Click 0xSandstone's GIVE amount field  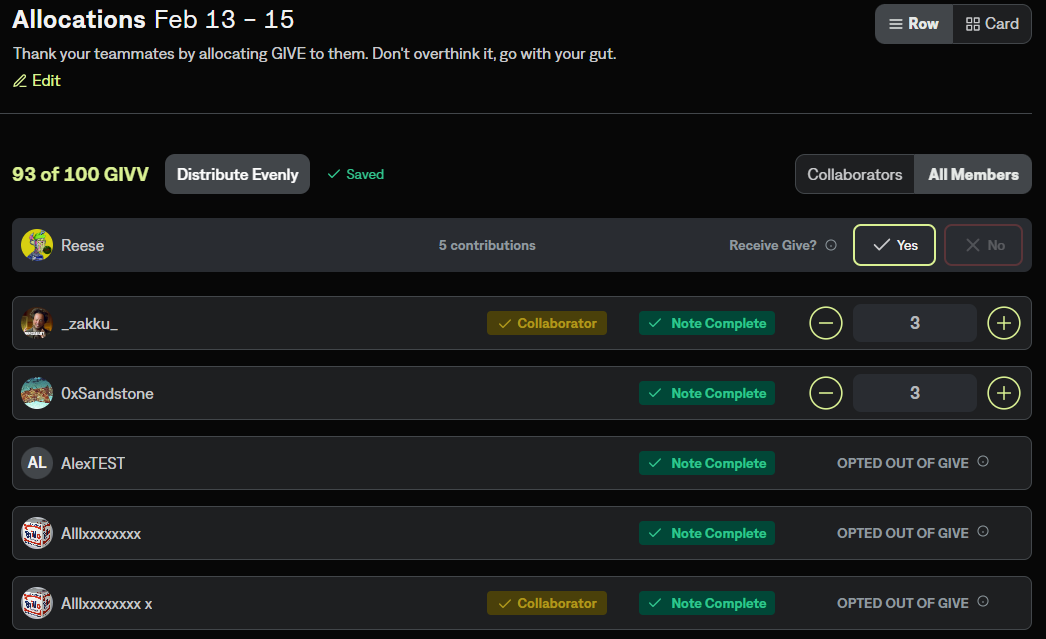pyautogui.click(x=914, y=393)
